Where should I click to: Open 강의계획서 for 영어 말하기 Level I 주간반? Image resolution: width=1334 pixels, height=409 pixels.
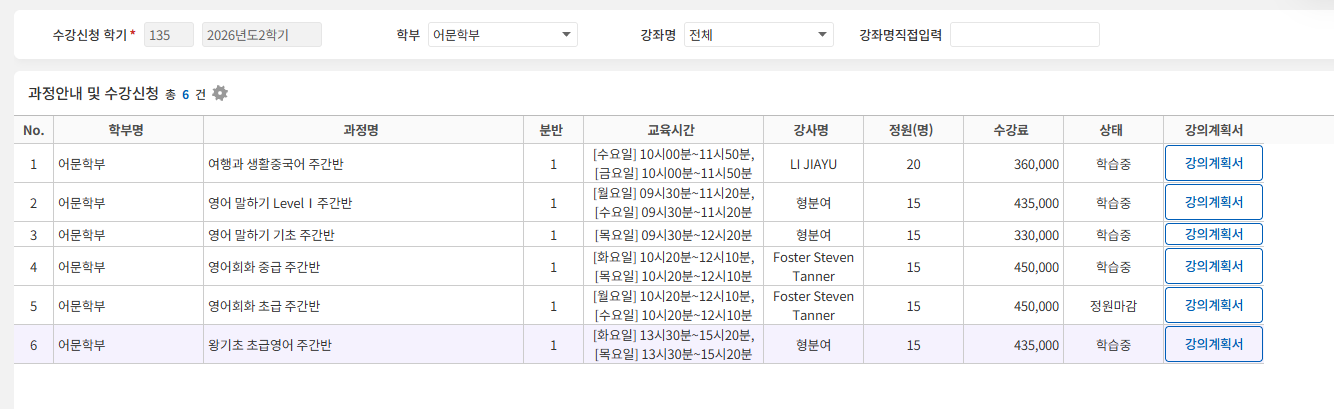click(x=1213, y=202)
